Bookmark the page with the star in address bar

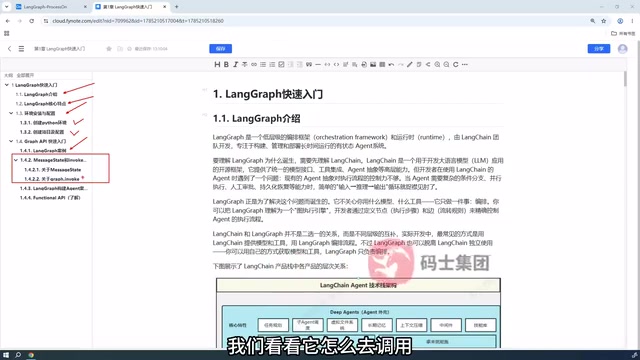[x=604, y=21]
